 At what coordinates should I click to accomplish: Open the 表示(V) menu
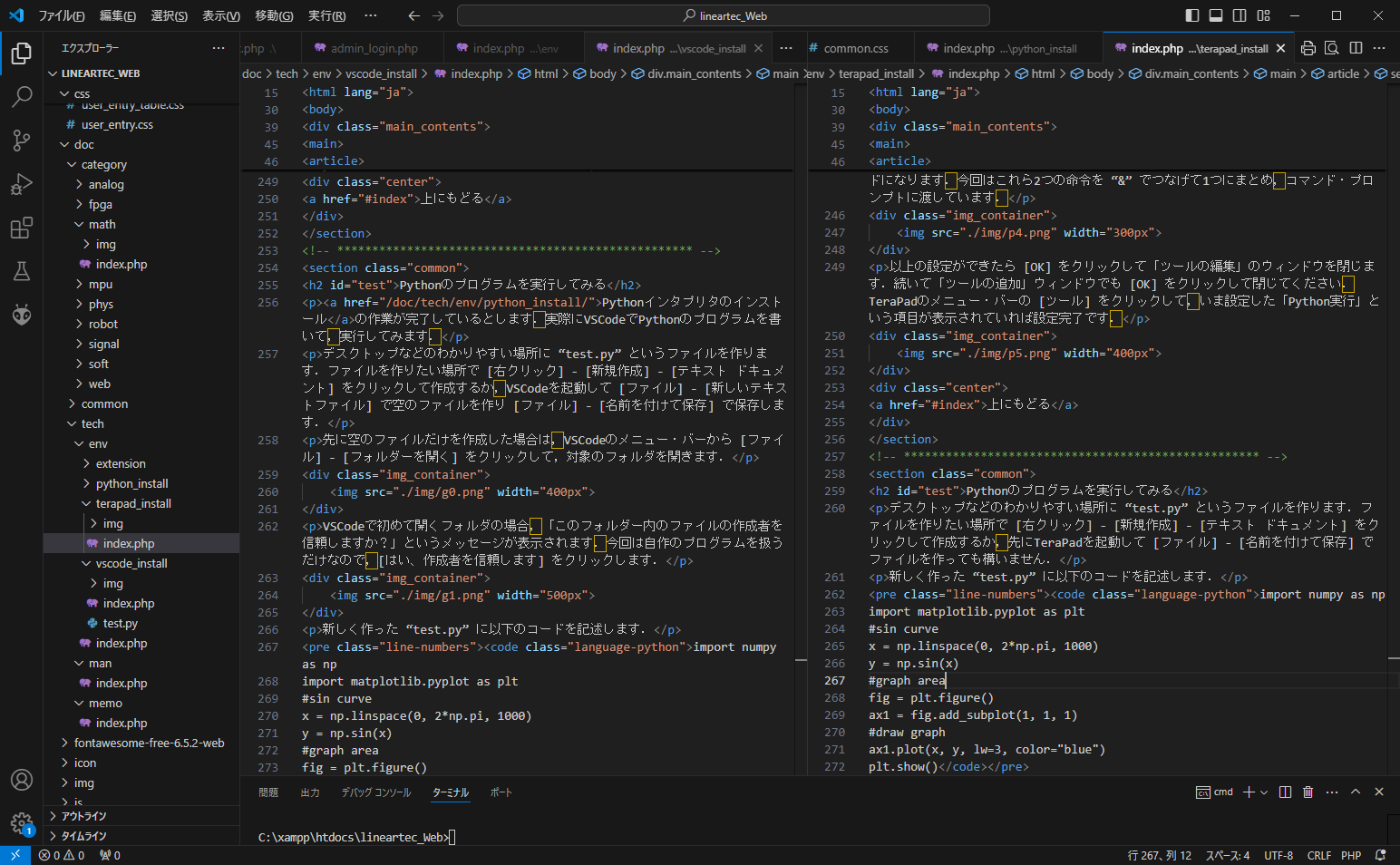point(221,15)
